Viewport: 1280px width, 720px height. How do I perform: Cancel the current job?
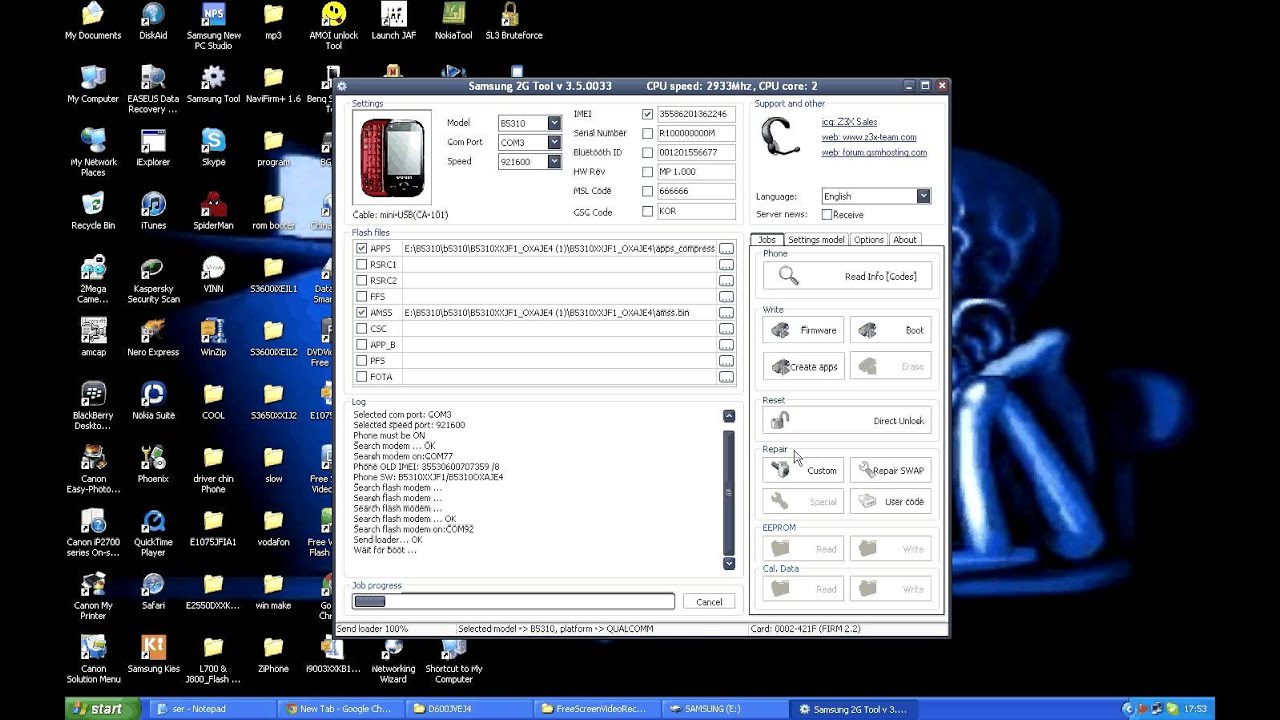[x=709, y=602]
